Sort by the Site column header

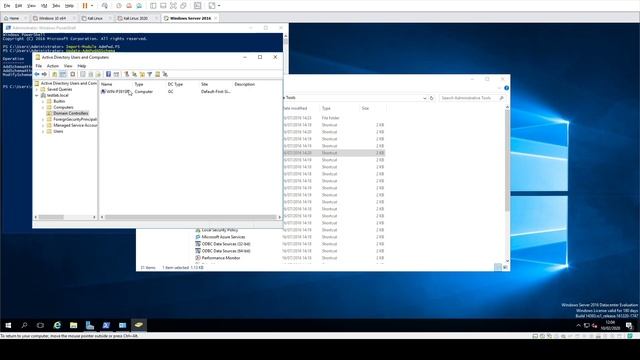tap(204, 84)
